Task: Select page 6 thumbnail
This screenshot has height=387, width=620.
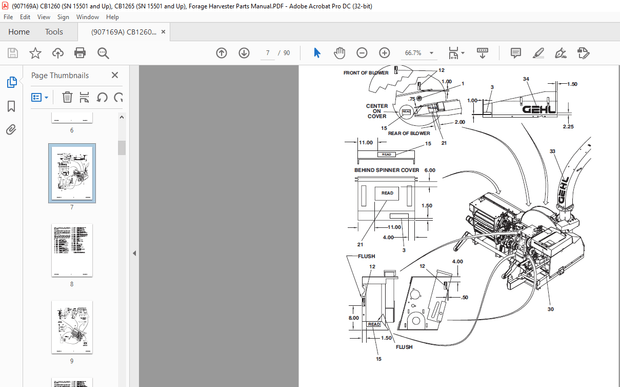Action: (x=72, y=118)
